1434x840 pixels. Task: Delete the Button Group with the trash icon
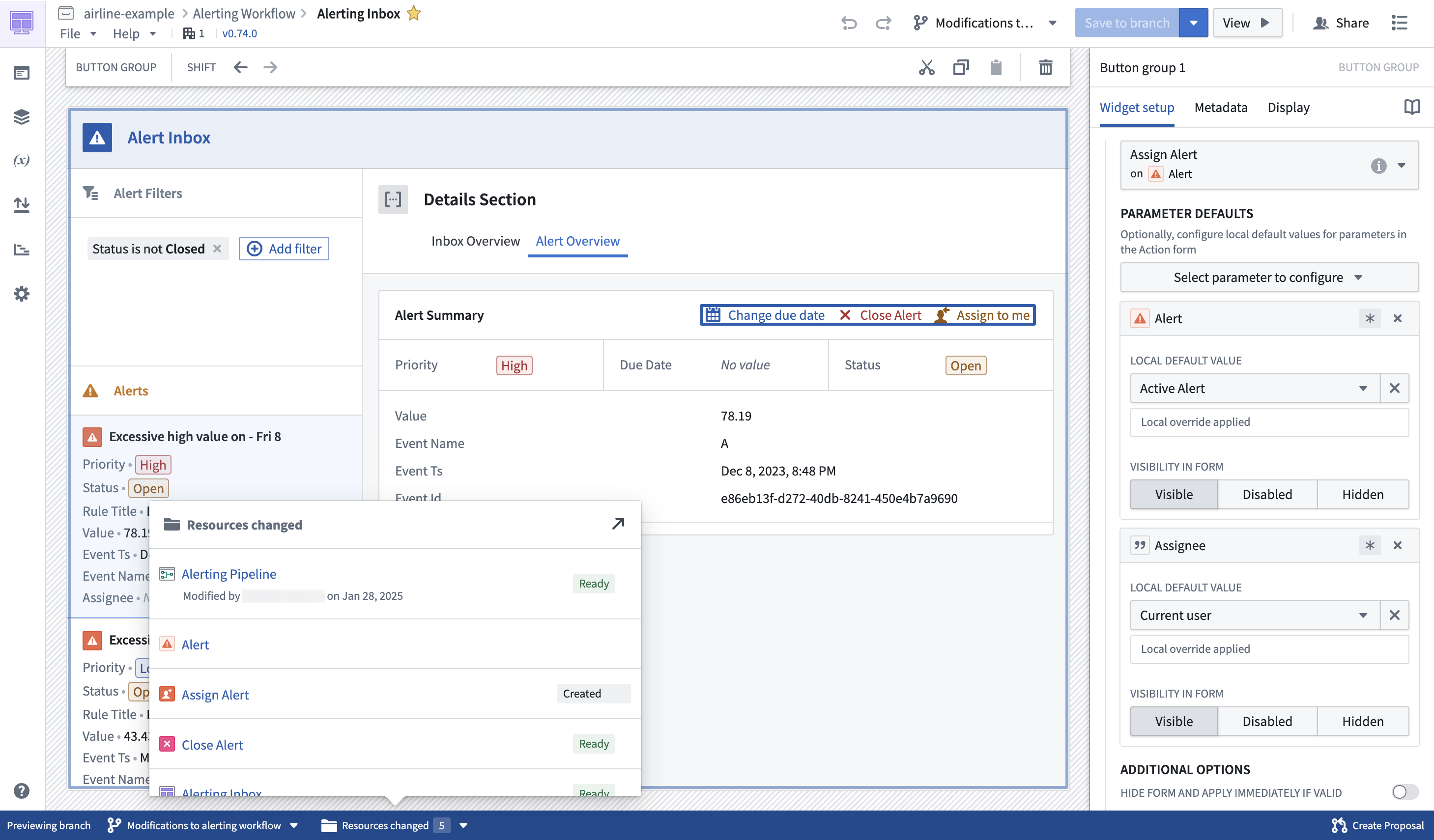point(1045,67)
